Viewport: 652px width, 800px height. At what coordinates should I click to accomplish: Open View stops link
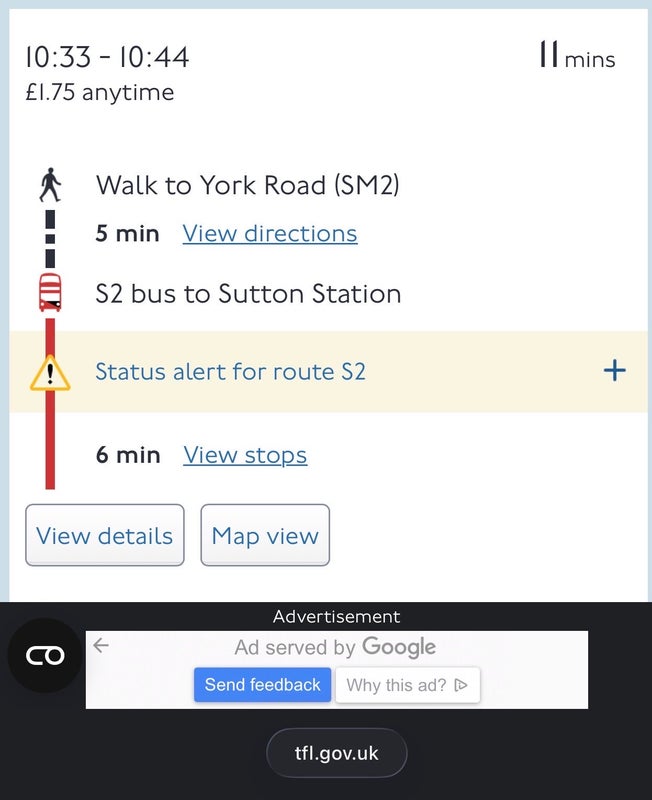(x=245, y=455)
